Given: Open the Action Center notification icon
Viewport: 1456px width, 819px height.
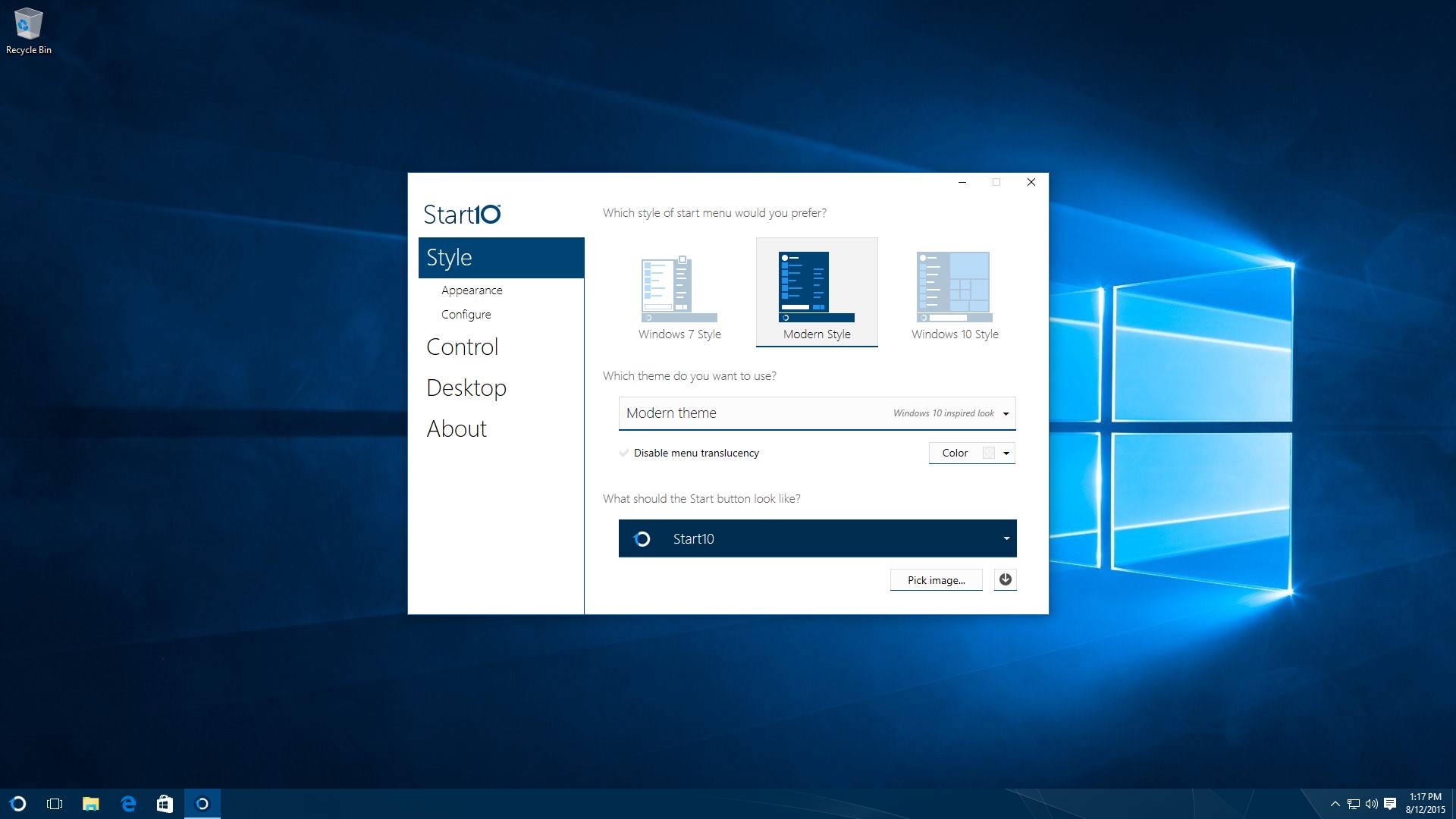Looking at the screenshot, I should coord(1390,804).
